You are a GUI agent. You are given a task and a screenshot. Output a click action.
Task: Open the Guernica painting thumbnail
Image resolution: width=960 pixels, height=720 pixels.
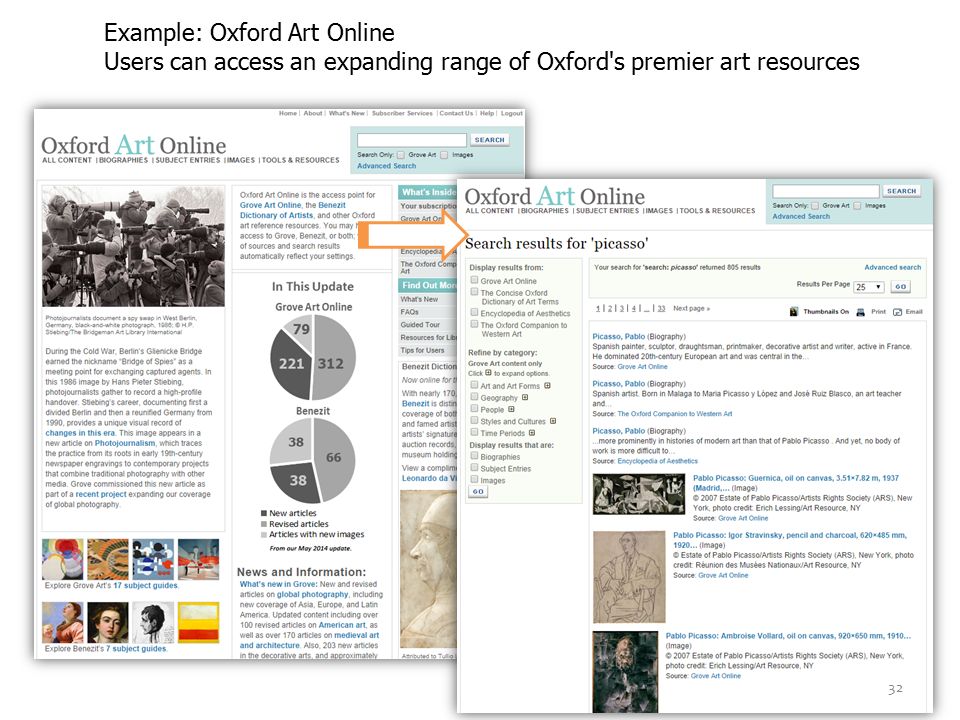(x=639, y=494)
